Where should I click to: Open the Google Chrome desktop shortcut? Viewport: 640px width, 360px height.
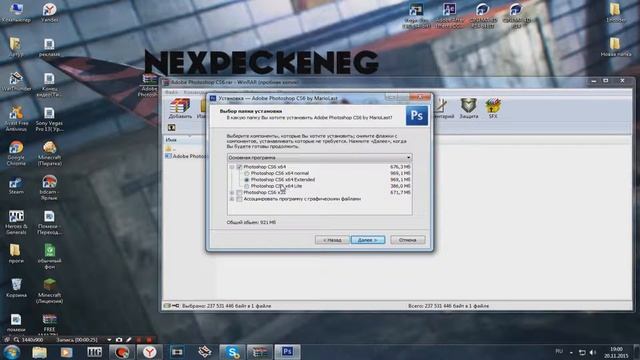(16, 153)
